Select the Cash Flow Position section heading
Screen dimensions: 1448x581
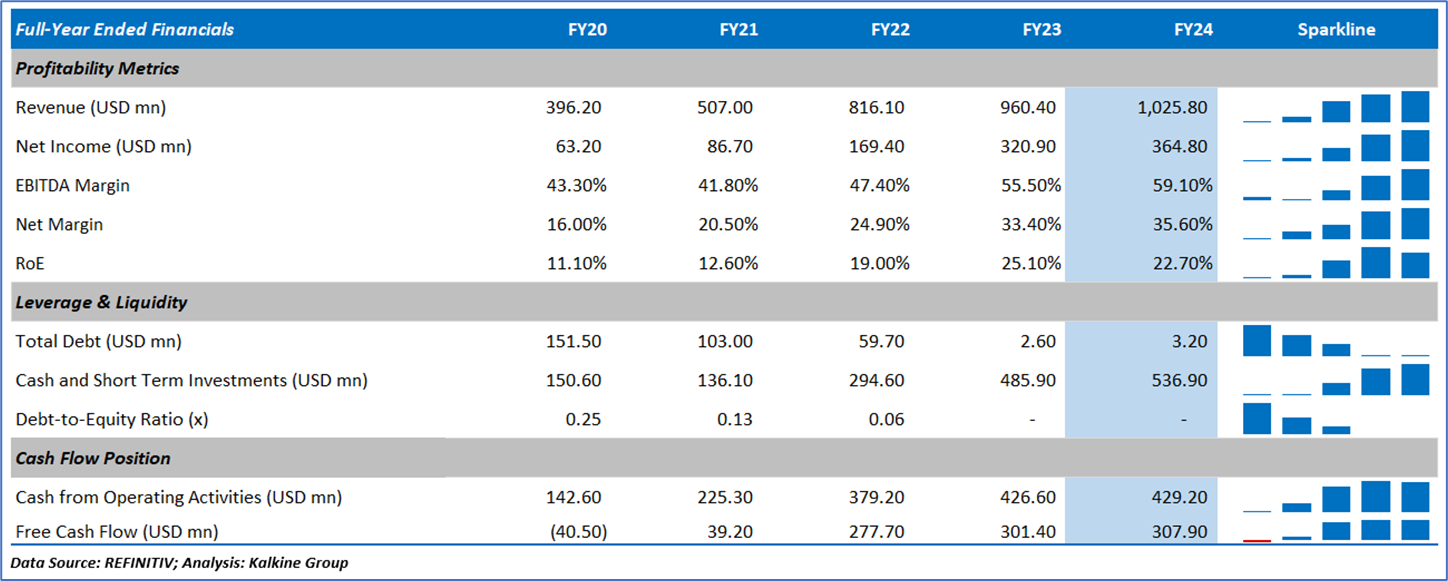click(x=93, y=458)
